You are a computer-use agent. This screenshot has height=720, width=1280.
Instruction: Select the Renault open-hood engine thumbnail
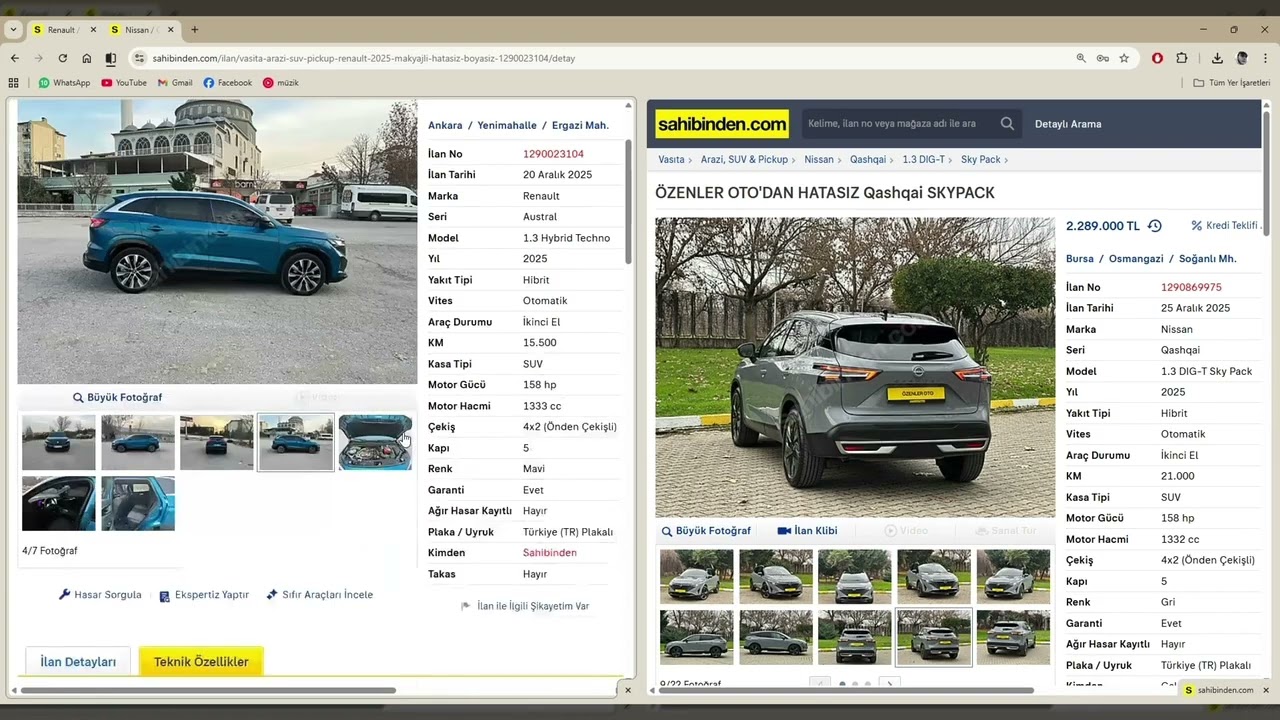tap(374, 443)
